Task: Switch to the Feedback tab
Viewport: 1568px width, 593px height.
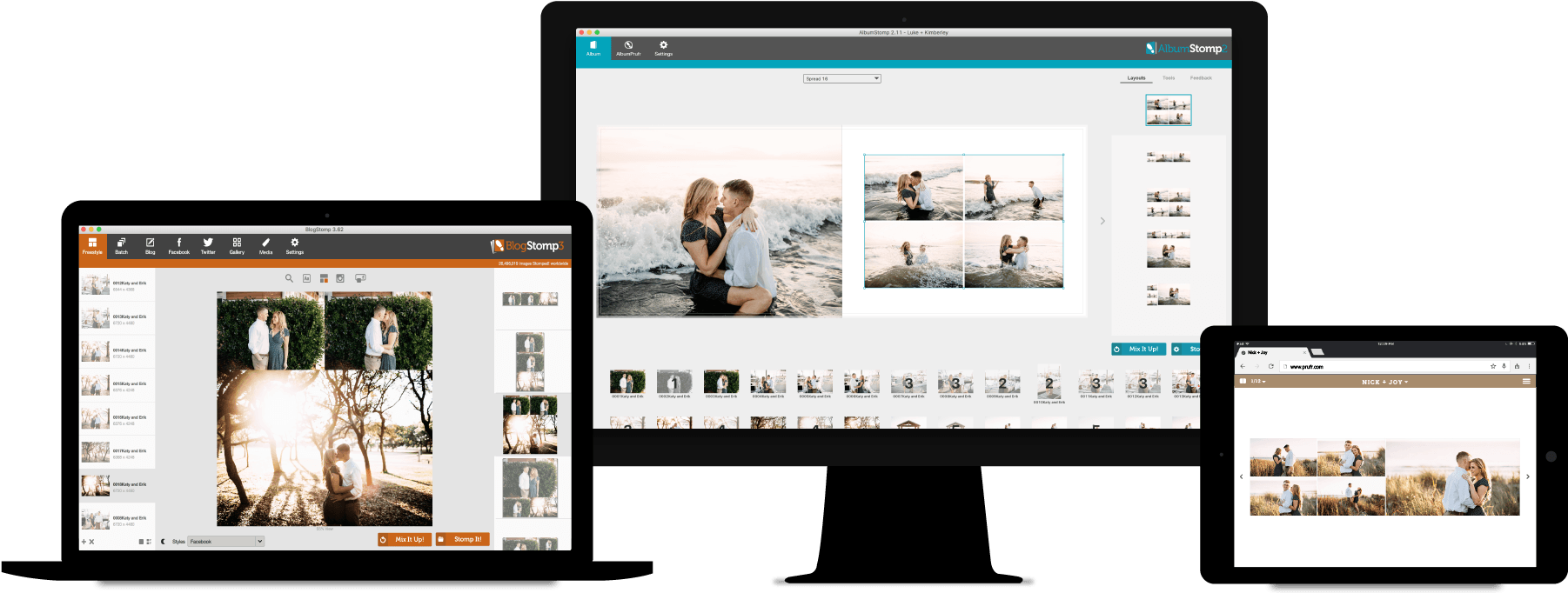Action: [1201, 78]
